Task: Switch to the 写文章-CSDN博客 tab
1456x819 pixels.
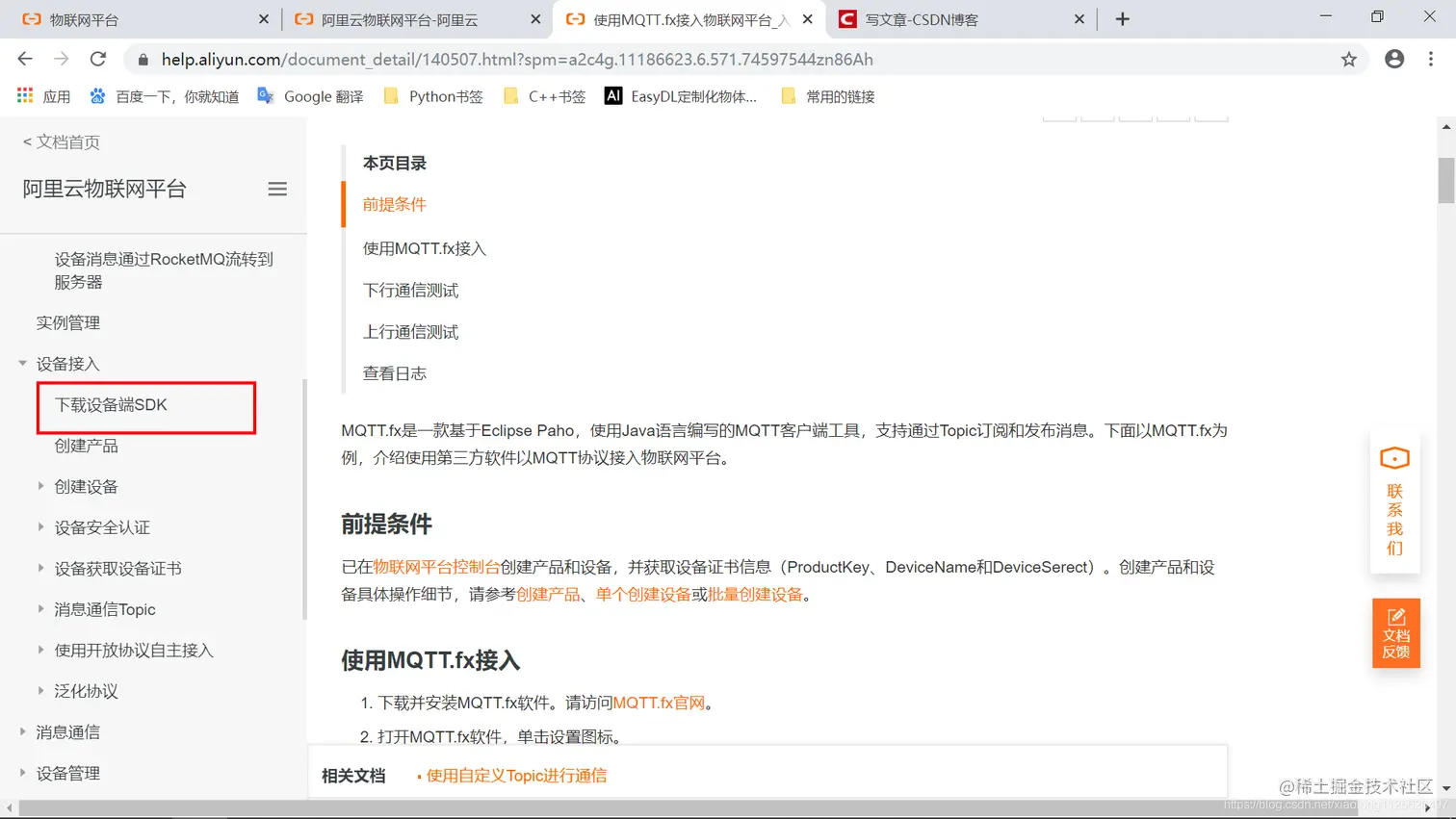Action: click(x=963, y=19)
